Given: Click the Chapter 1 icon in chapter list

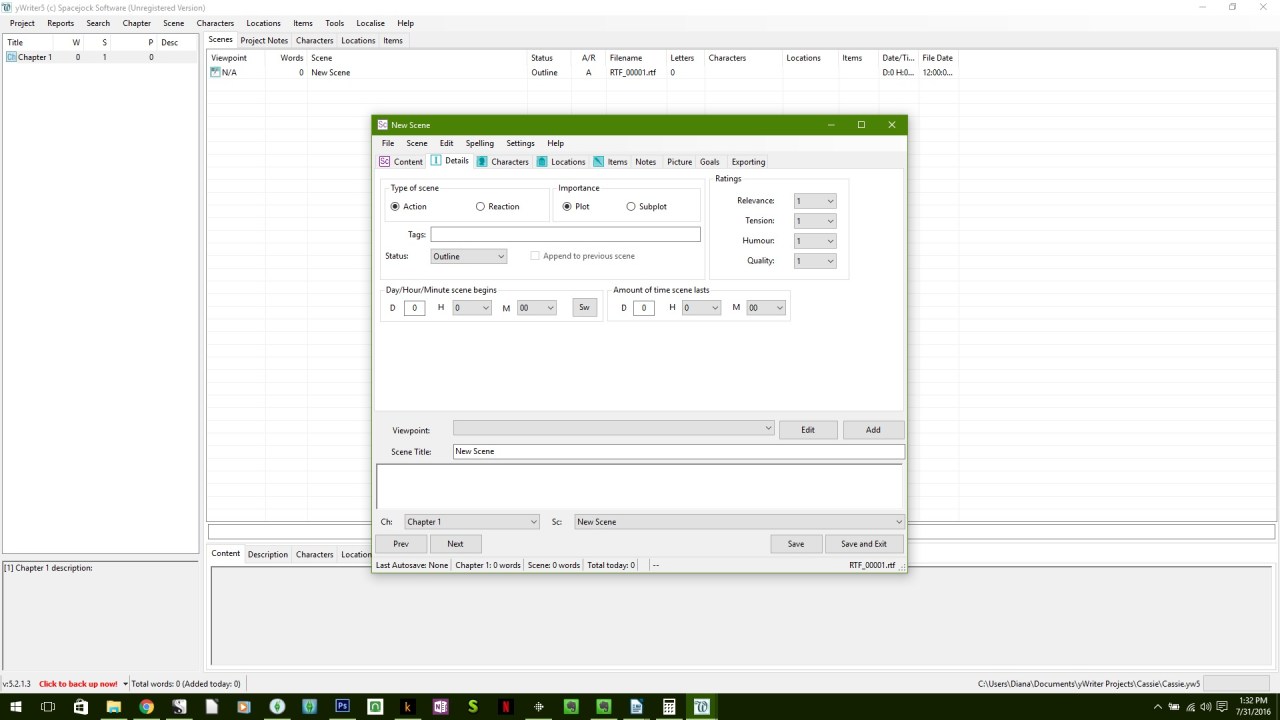Looking at the screenshot, I should 12,58.
